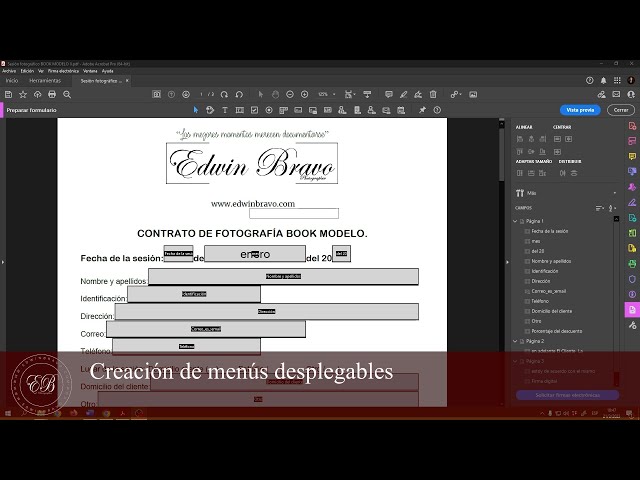
Task: Expand the left navigation pane arrow
Action: pos(2,262)
